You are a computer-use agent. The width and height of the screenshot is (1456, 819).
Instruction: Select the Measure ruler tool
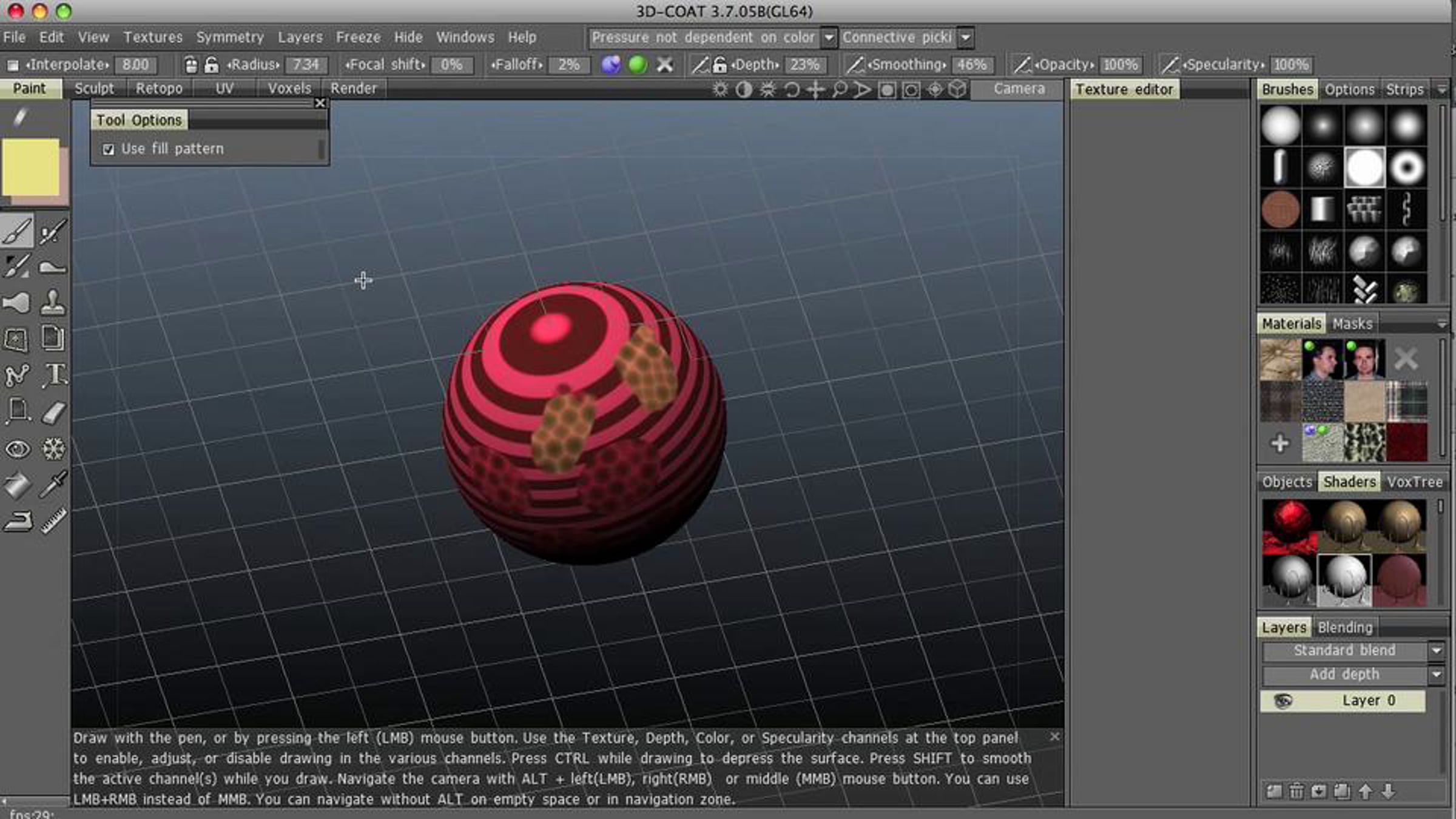(54, 521)
